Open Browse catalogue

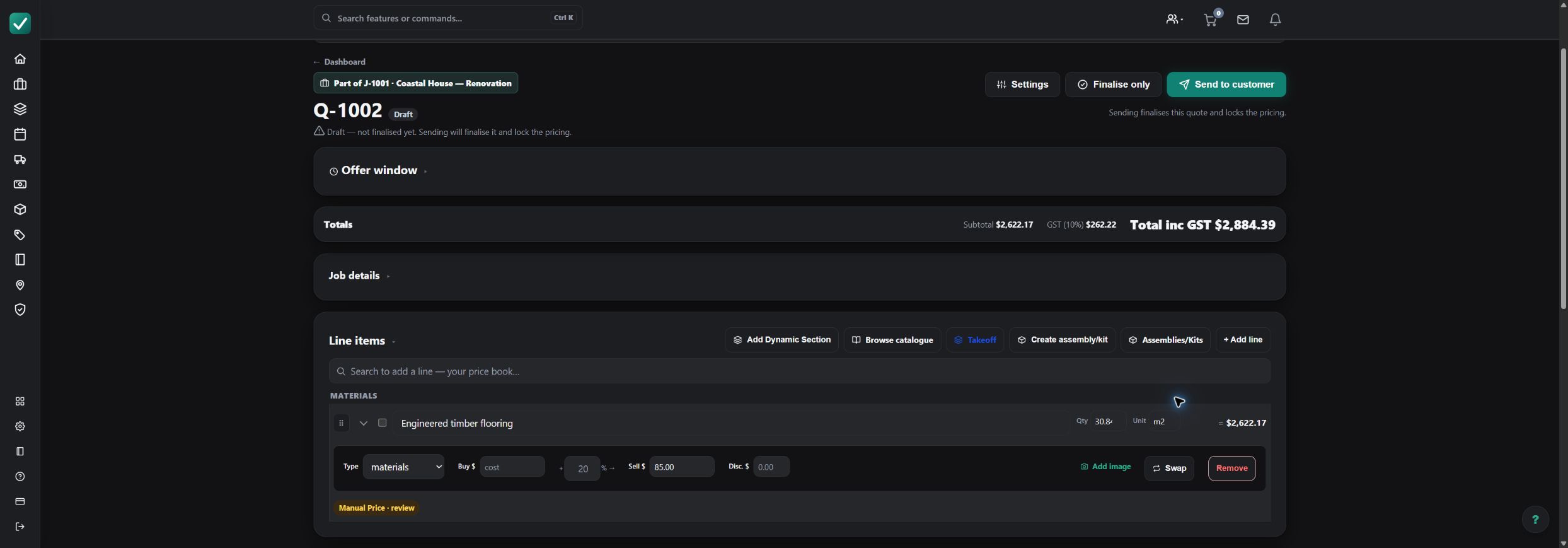click(x=892, y=340)
